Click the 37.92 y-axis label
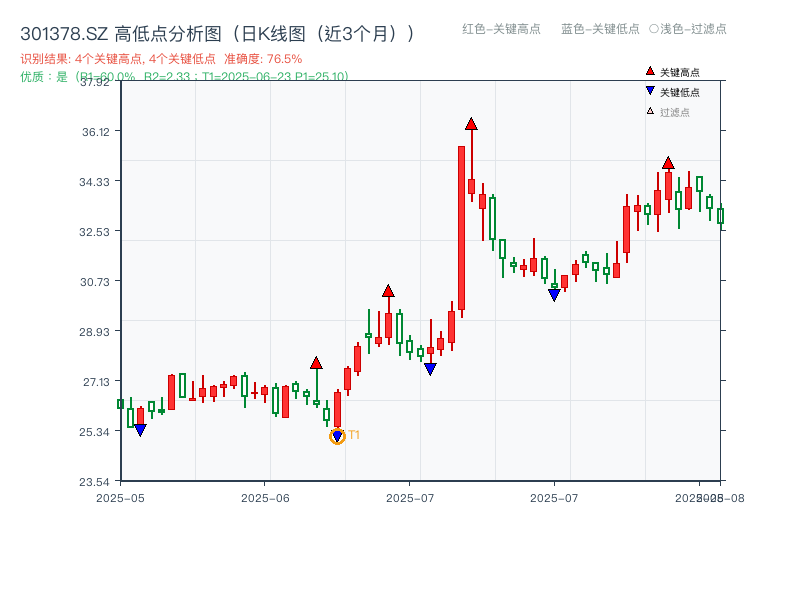The height and width of the screenshot is (600, 800). click(95, 84)
